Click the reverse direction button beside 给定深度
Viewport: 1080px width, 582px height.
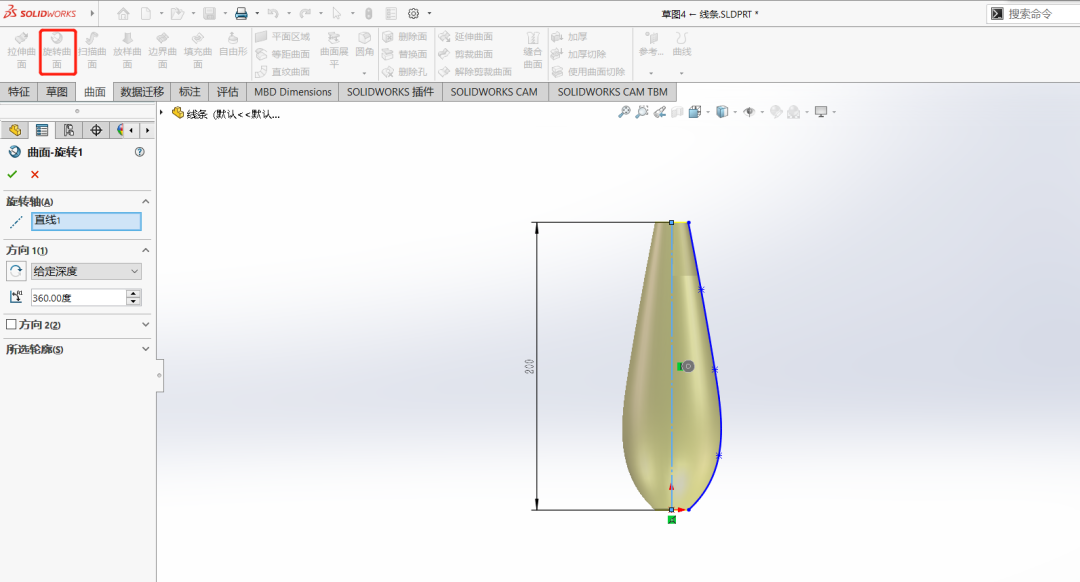coord(16,271)
